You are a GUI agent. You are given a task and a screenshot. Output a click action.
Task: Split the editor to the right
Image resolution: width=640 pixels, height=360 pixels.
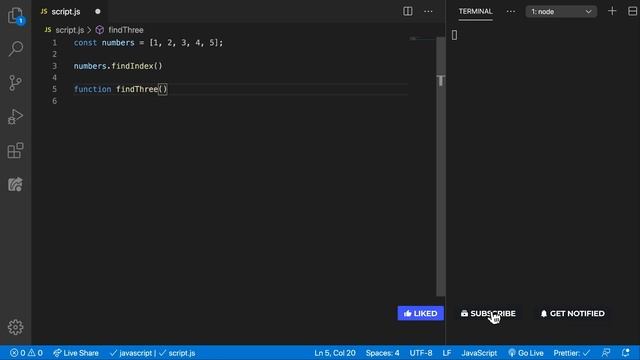pyautogui.click(x=407, y=11)
